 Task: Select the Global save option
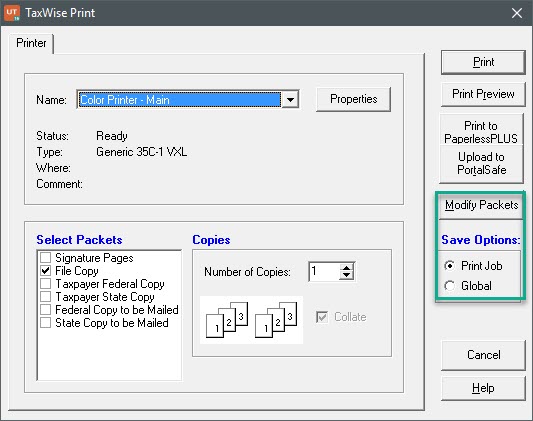point(449,286)
